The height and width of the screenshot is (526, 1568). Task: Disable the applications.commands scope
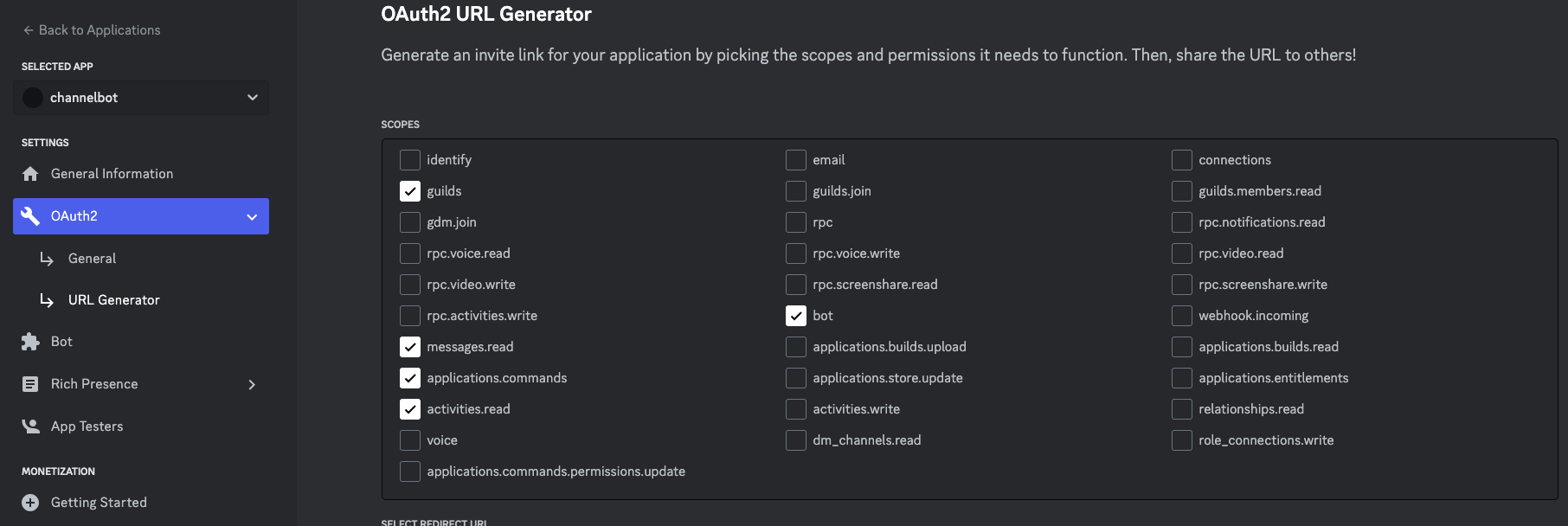pos(410,378)
